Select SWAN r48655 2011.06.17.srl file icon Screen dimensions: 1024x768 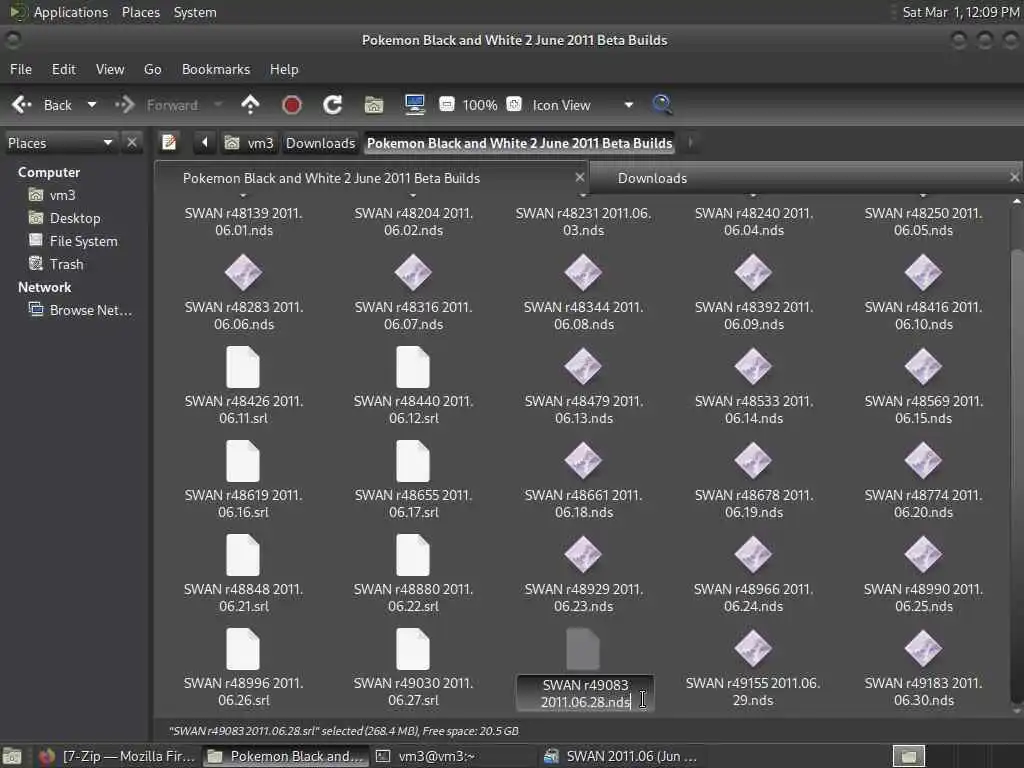click(x=413, y=461)
